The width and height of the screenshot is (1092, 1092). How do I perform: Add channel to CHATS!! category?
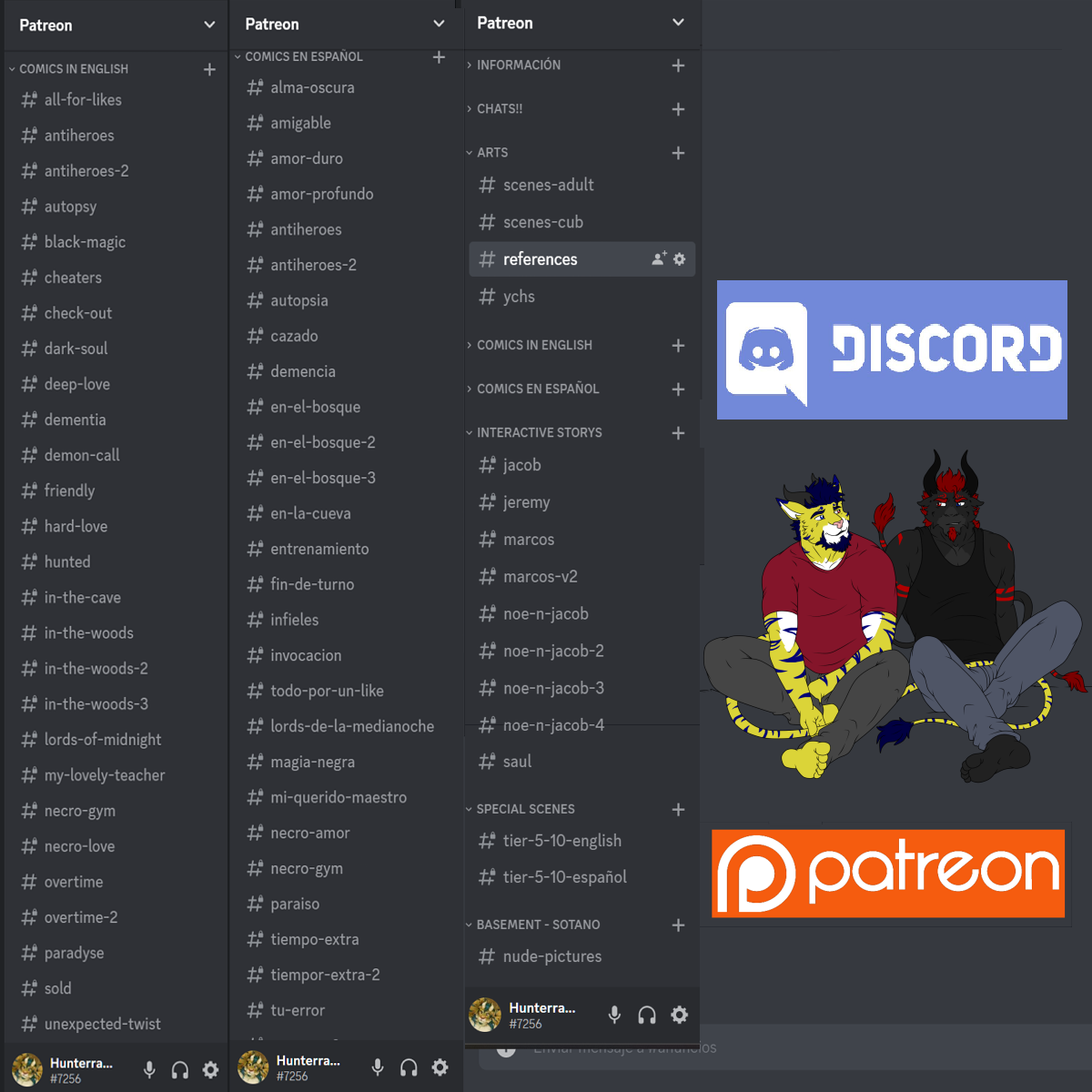(x=678, y=109)
